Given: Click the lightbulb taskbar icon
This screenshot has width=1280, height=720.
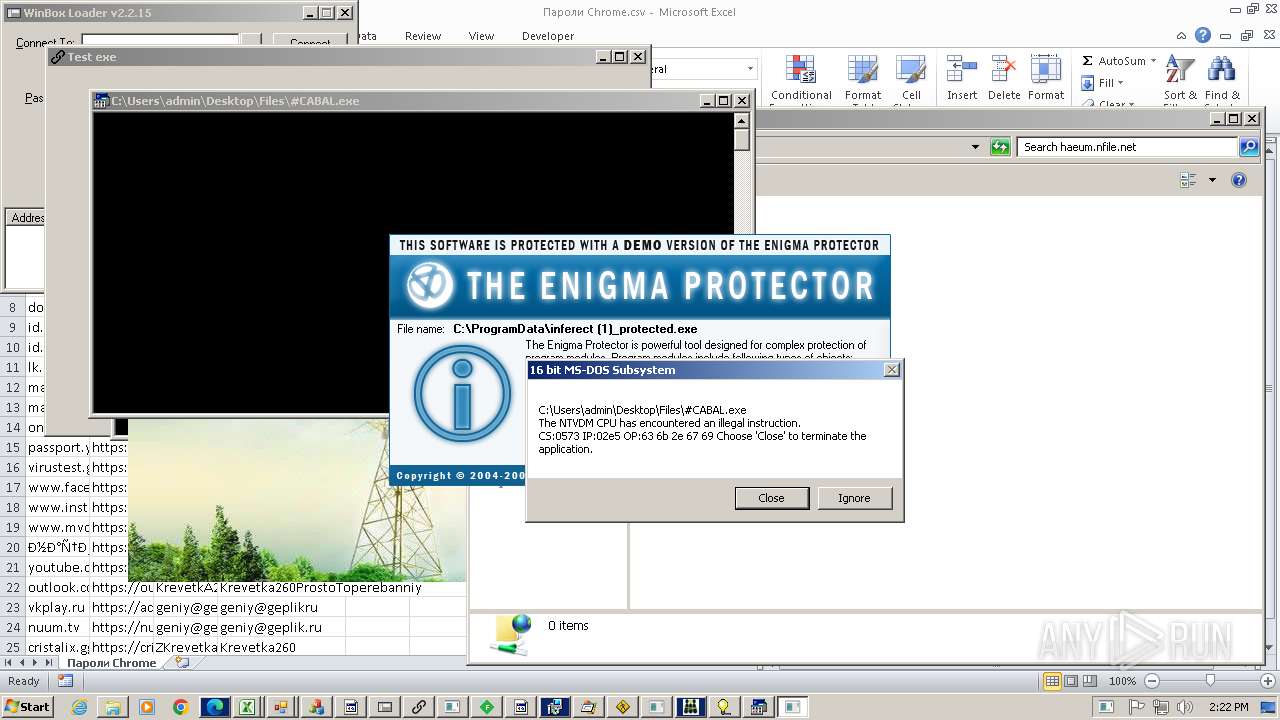Looking at the screenshot, I should [724, 707].
